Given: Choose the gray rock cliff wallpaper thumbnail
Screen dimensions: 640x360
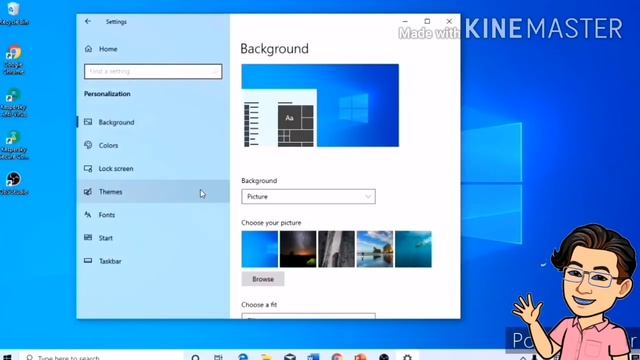Looking at the screenshot, I should pyautogui.click(x=336, y=249).
